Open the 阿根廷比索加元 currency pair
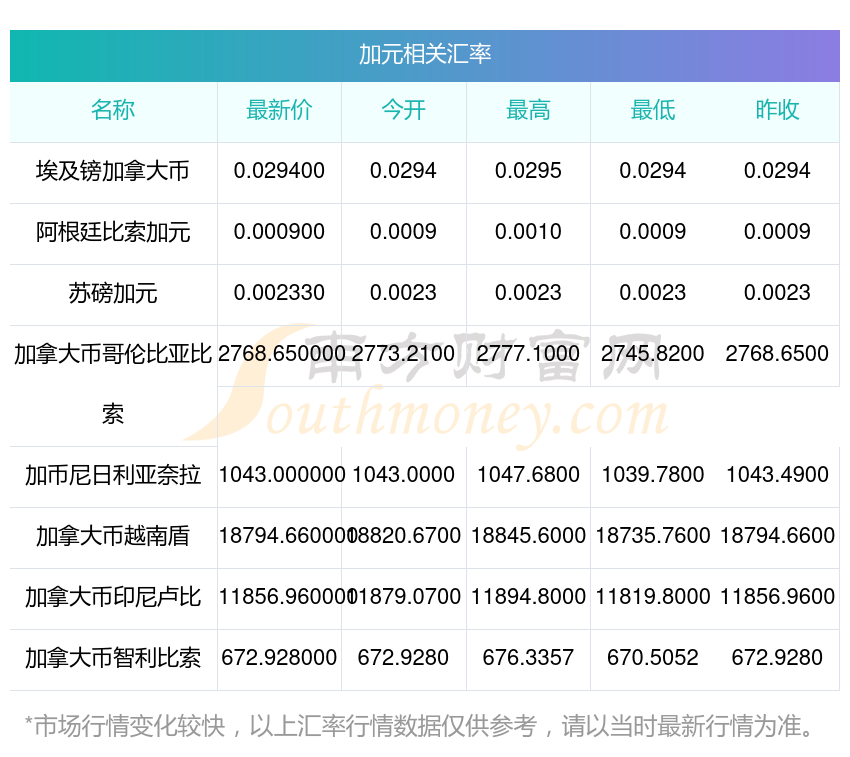 coord(113,232)
